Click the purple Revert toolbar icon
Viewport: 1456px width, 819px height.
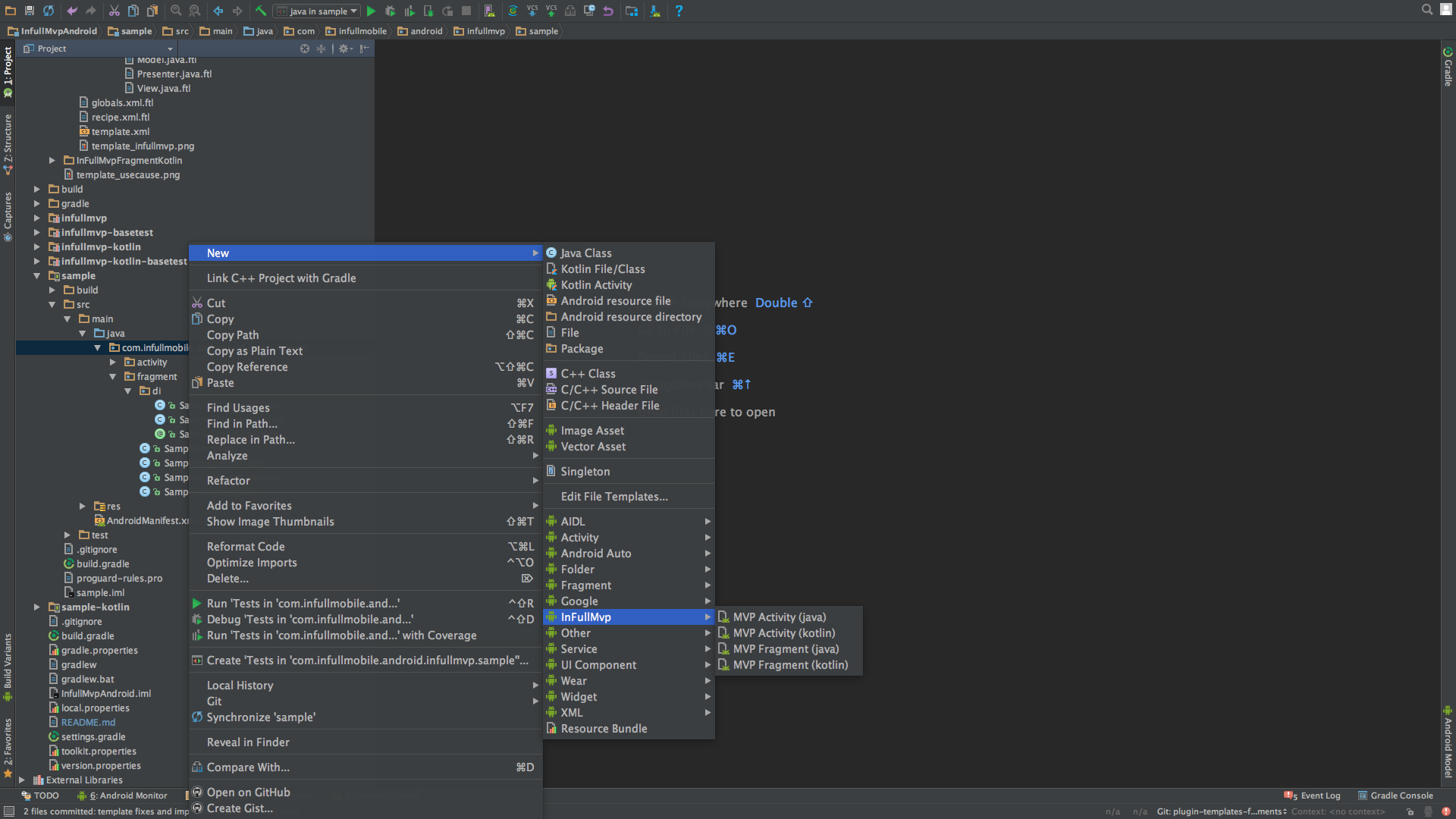click(608, 11)
